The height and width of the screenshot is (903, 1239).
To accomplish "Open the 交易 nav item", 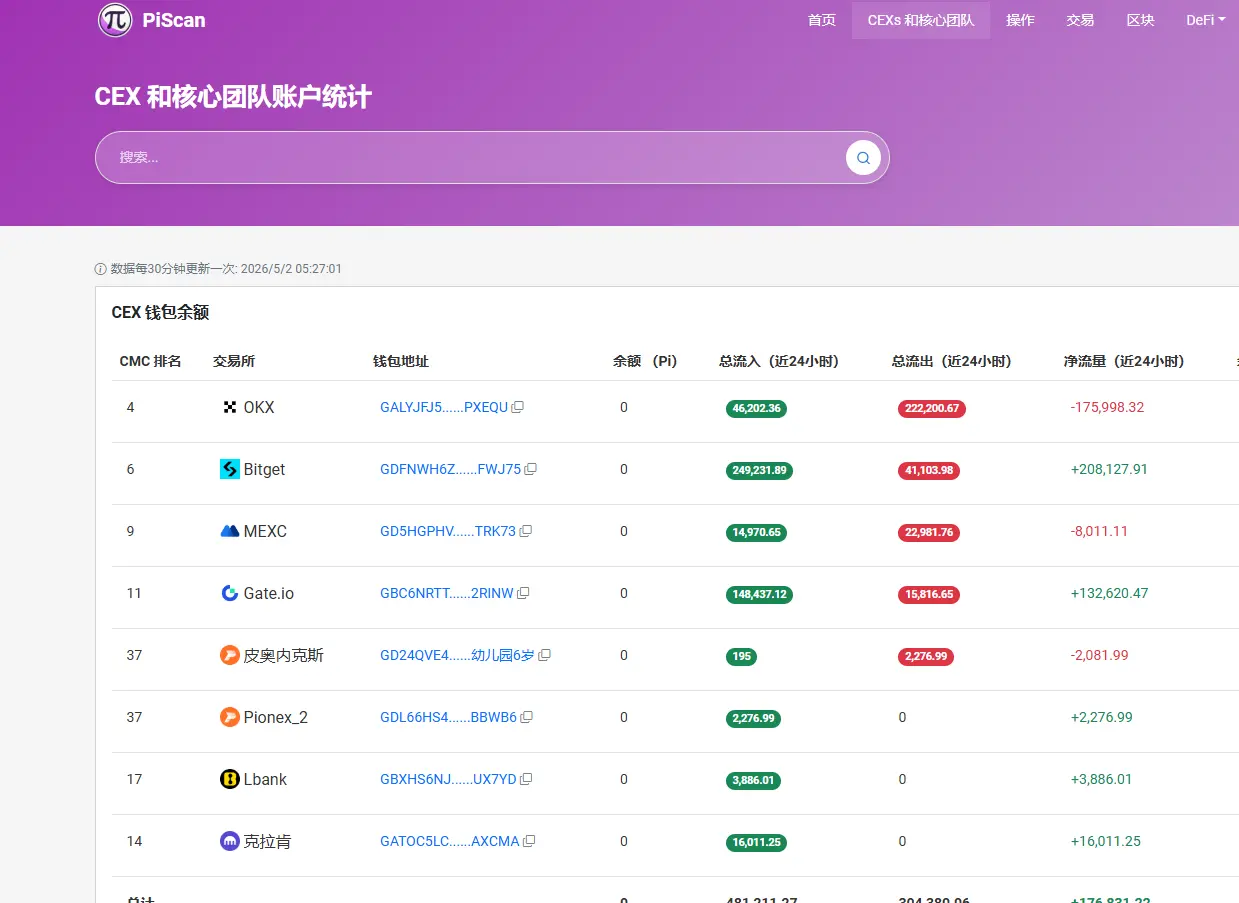I will (1080, 20).
